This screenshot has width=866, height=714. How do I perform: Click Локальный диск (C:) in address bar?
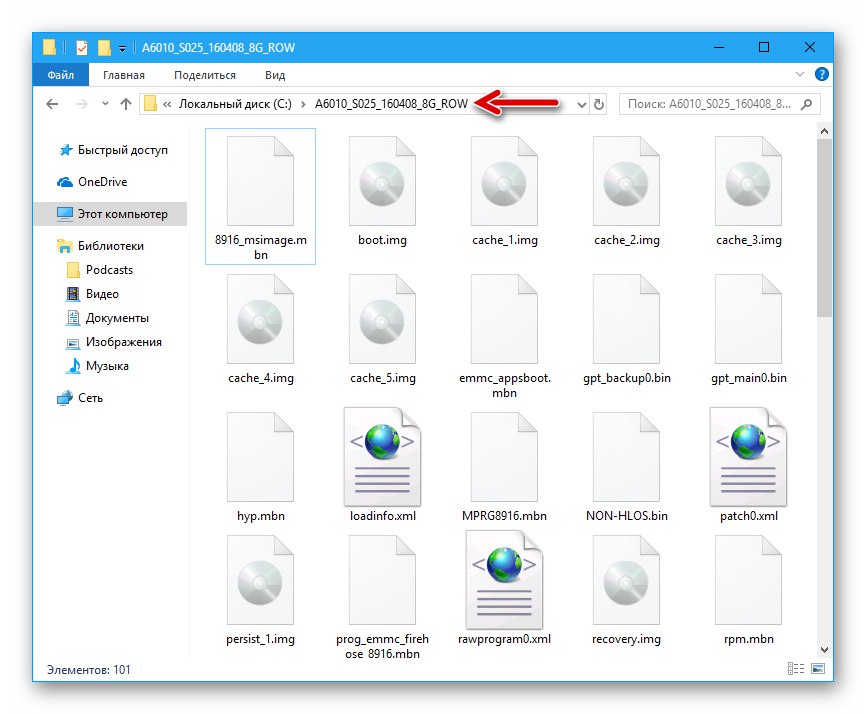(235, 104)
